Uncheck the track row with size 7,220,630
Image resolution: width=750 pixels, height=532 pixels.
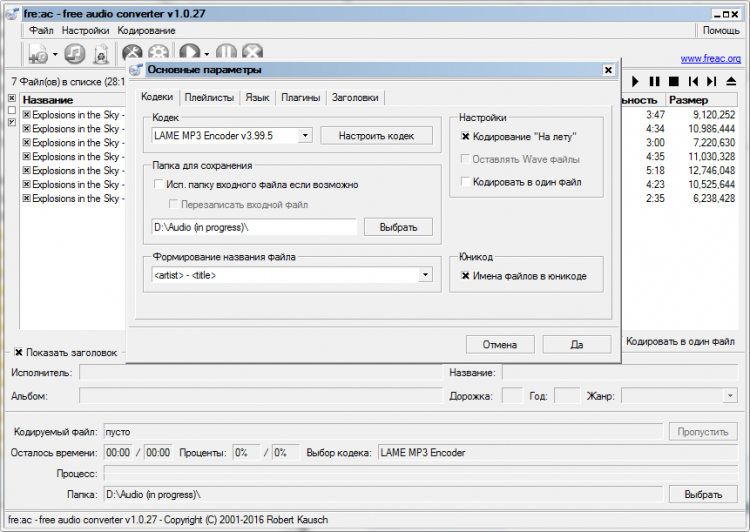(27, 143)
